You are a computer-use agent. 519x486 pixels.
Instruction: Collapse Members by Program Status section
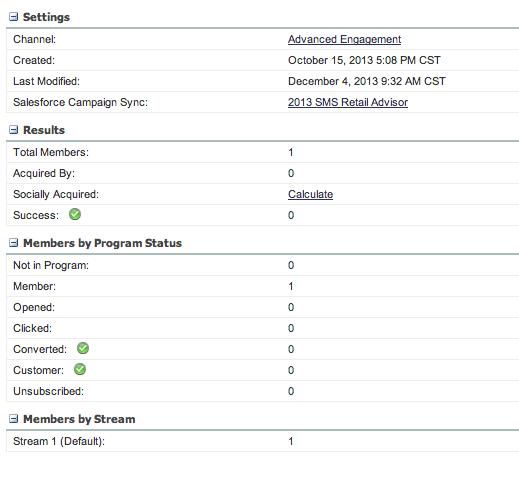(13, 243)
